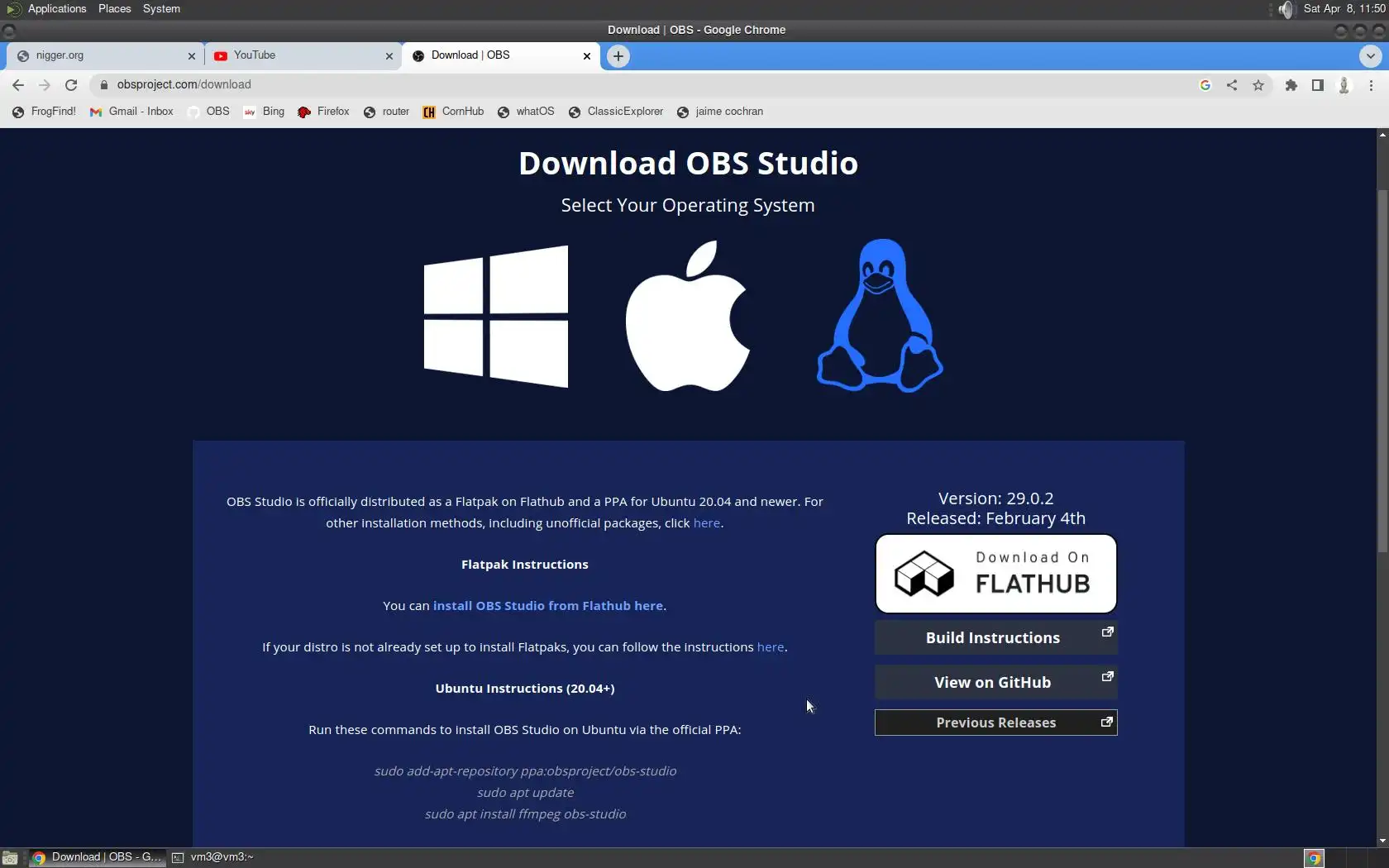Image resolution: width=1389 pixels, height=868 pixels.
Task: Open the Google icon in address bar
Action: 1205,84
